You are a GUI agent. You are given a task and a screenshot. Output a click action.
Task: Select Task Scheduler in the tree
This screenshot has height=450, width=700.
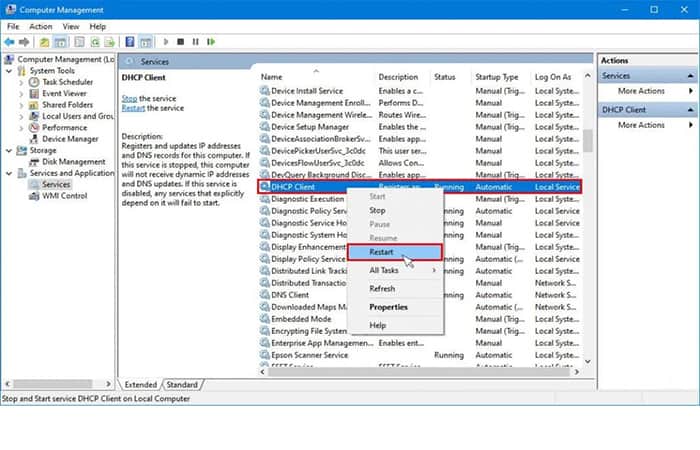click(x=67, y=82)
